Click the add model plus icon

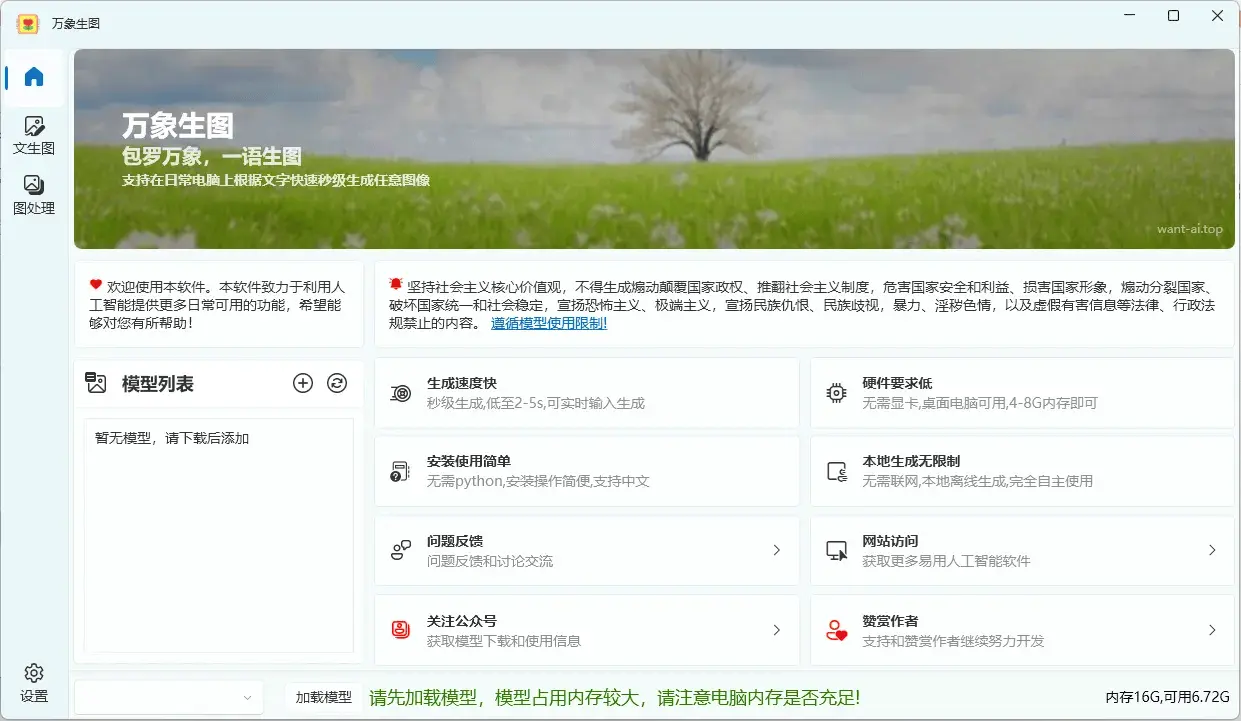click(x=303, y=383)
